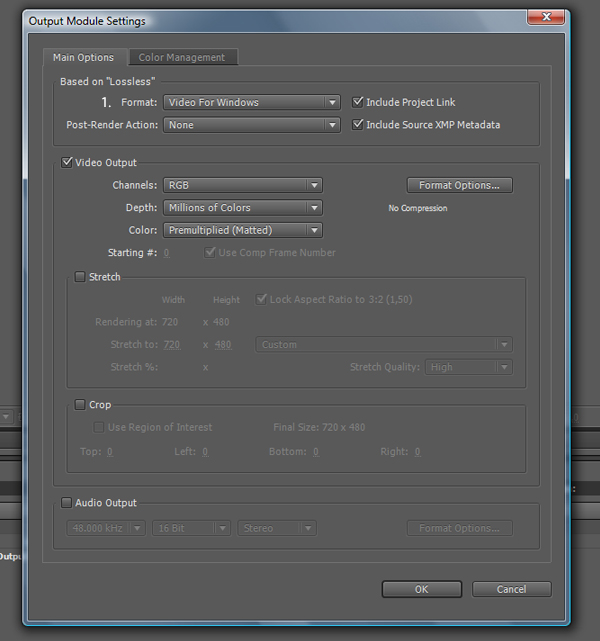Click the Final Size: 720 x 480 text
Screen dimensions: 600x641
(x=319, y=427)
